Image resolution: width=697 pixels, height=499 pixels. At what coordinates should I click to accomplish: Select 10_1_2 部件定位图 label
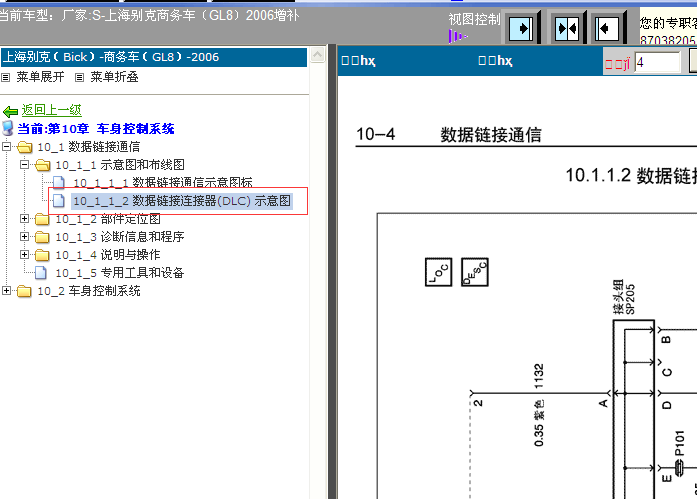pos(108,219)
